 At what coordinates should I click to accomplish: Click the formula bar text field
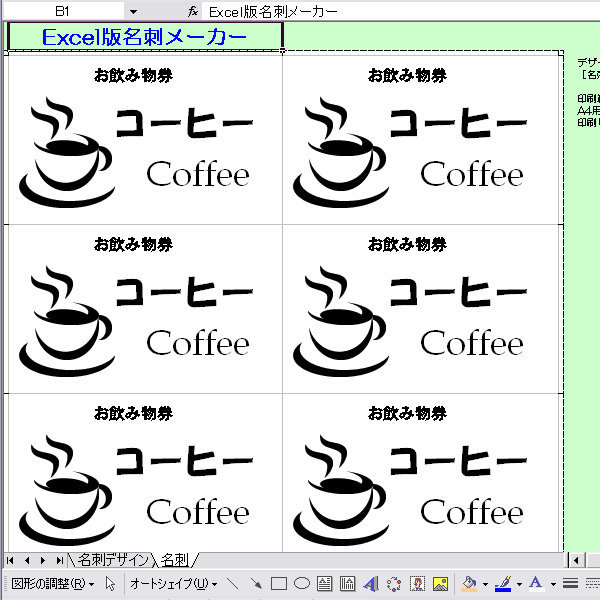point(400,11)
